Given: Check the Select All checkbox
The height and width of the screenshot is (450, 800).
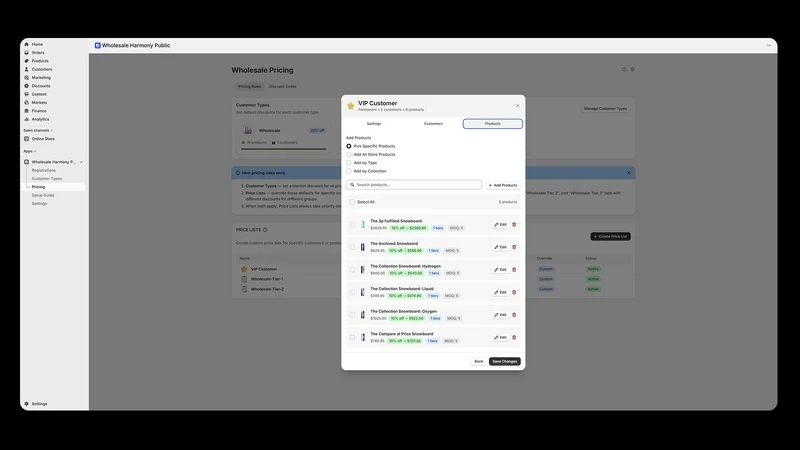Looking at the screenshot, I should (353, 202).
